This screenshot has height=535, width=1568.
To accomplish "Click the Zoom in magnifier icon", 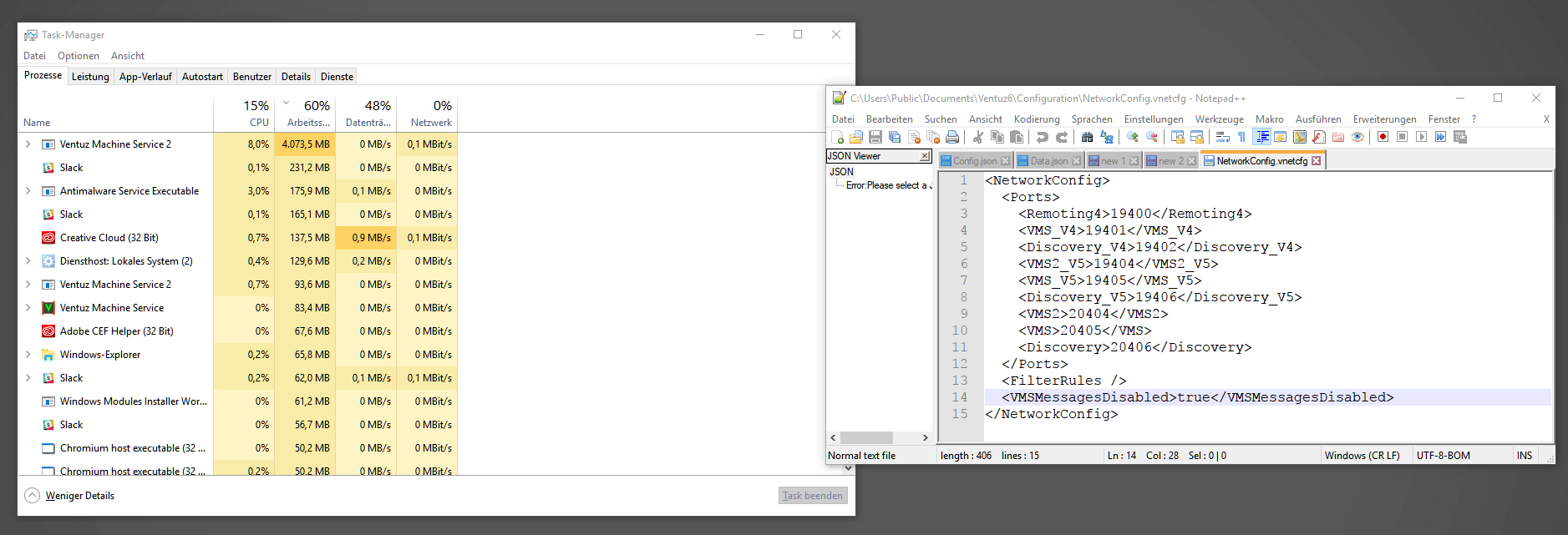I will (1133, 137).
